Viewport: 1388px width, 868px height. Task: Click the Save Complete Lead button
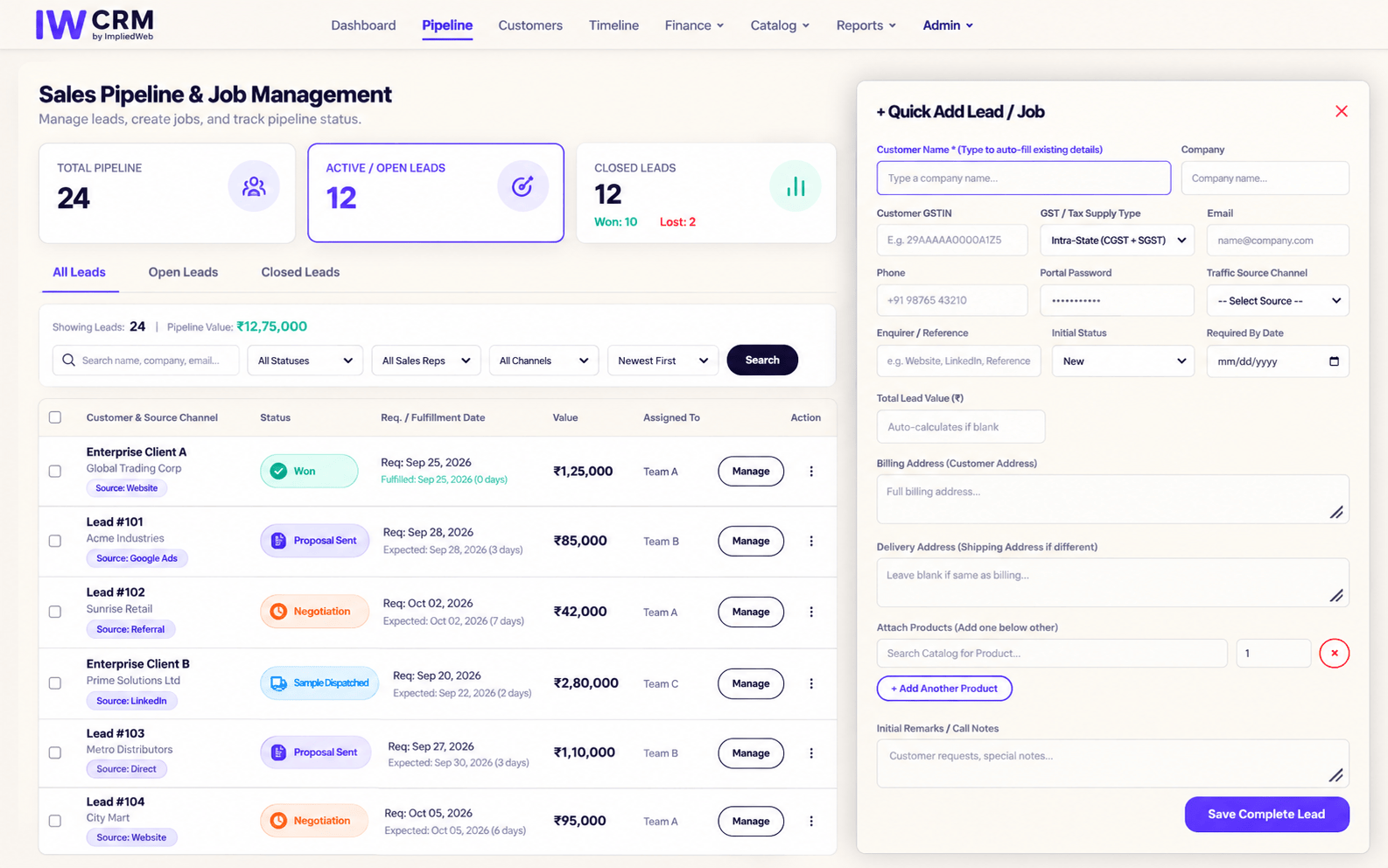coord(1266,815)
